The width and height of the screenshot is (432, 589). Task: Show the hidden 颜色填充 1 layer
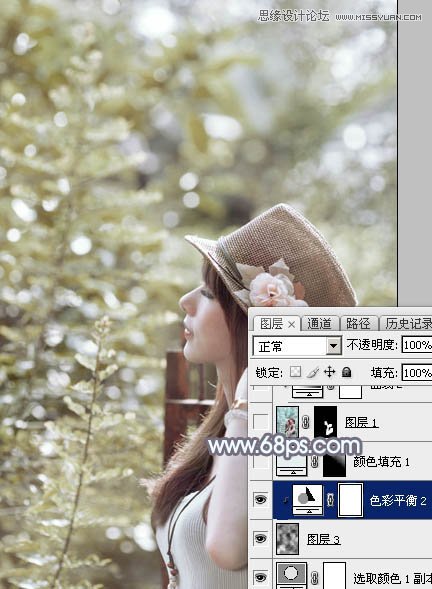click(x=260, y=461)
